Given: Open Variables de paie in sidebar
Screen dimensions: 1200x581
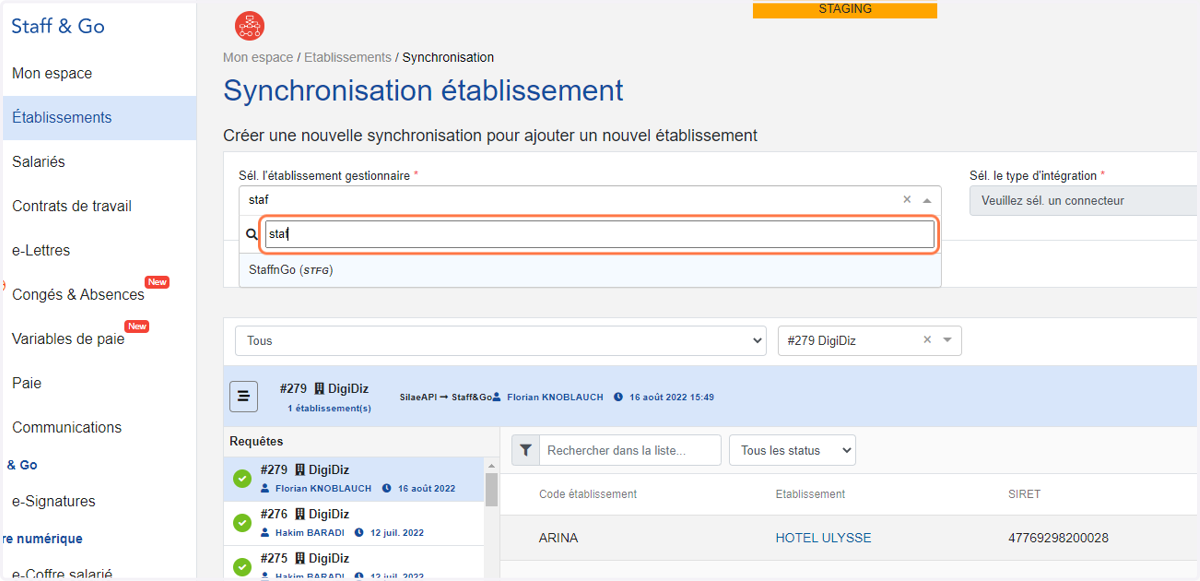Looking at the screenshot, I should [x=68, y=338].
